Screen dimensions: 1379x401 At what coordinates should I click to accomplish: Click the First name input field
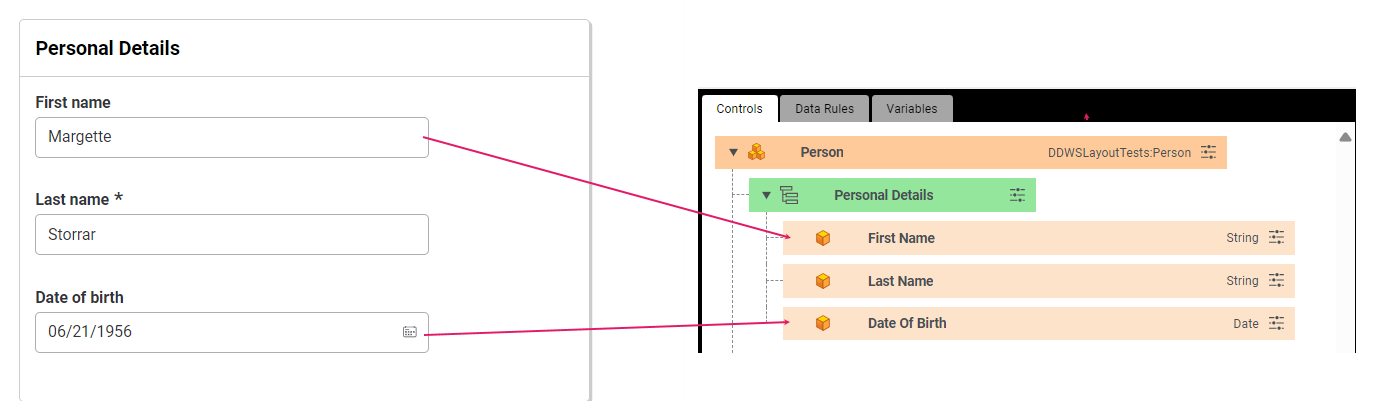232,137
